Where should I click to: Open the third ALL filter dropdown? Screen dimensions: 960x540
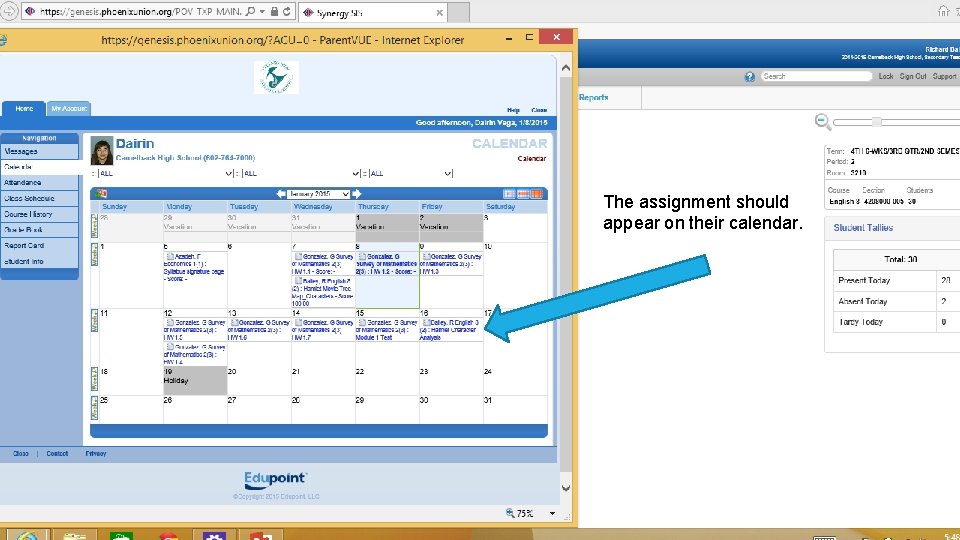point(411,173)
